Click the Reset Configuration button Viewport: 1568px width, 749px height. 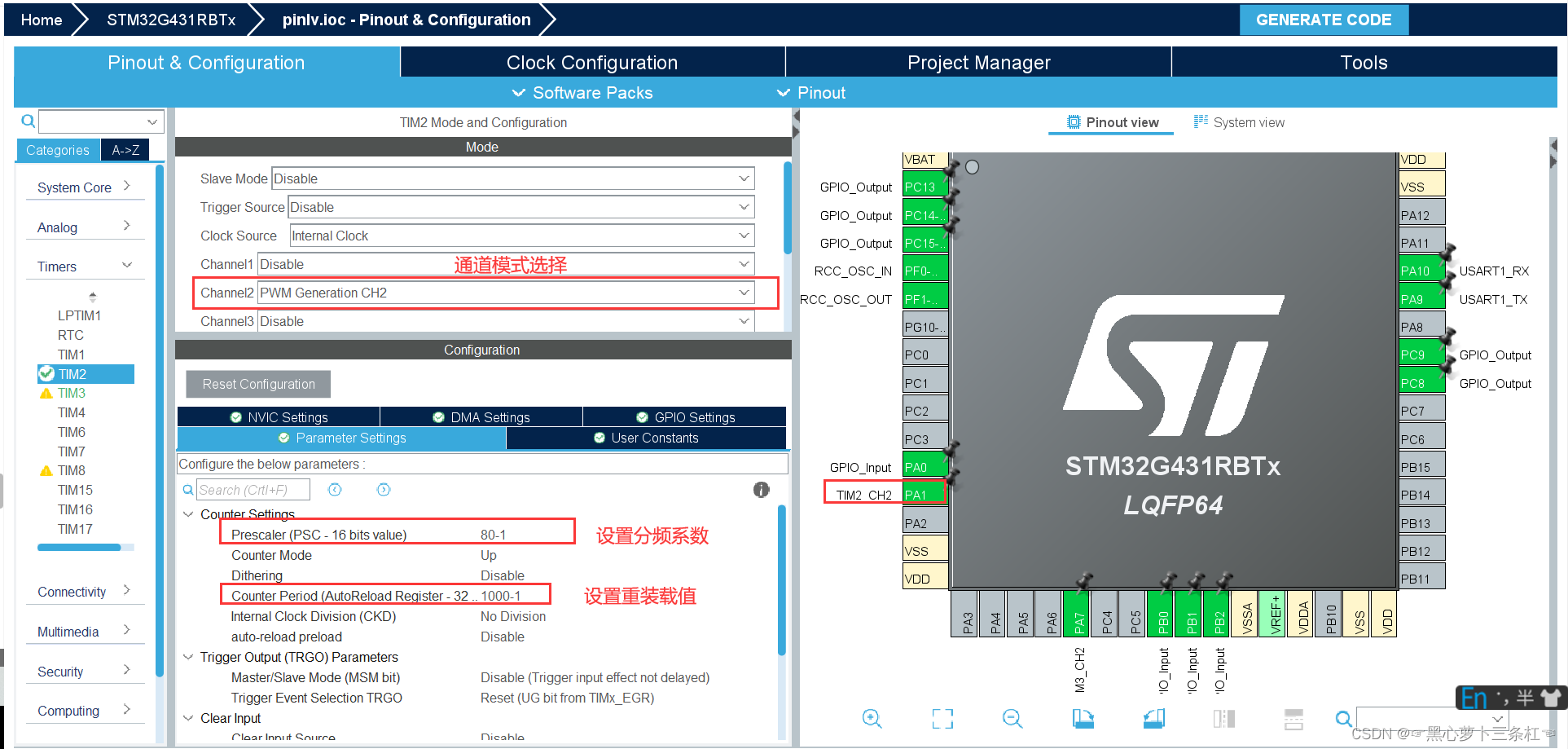(258, 384)
